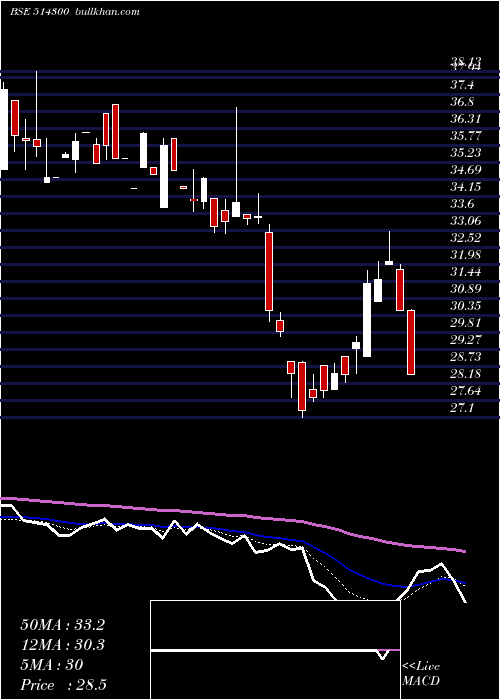
Task: Select the 29.27 price axis label
Action: pyautogui.click(x=465, y=339)
